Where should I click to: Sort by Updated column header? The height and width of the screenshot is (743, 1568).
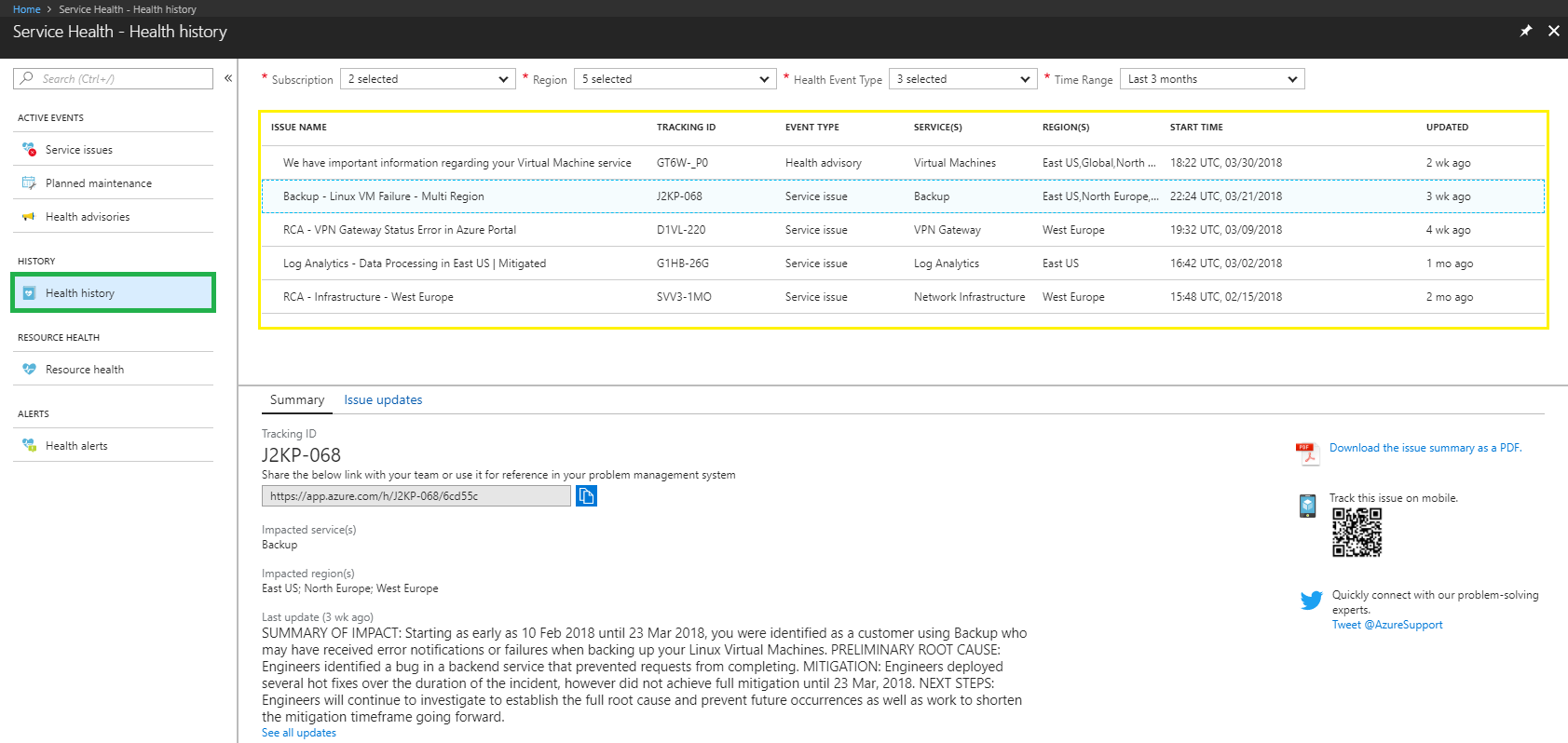pos(1448,128)
